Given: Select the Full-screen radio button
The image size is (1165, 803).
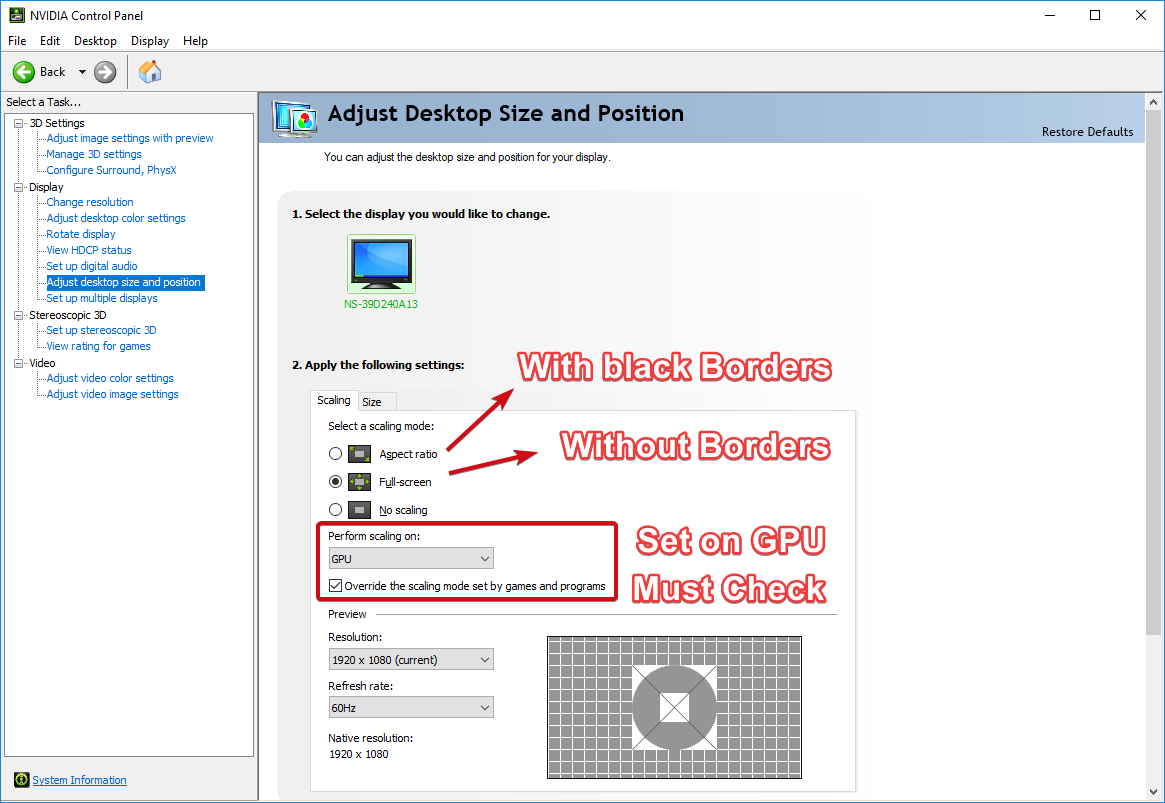Looking at the screenshot, I should [x=336, y=482].
